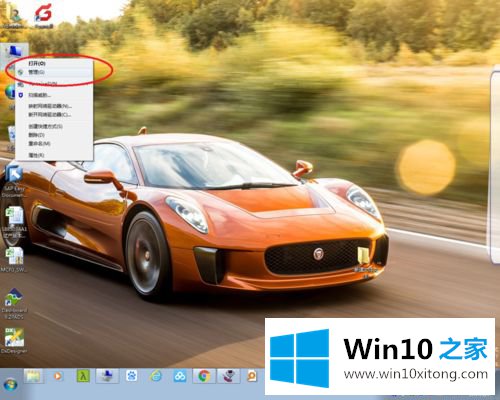Select the Foxmail desktop icon
This screenshot has width=500, height=400.
pos(44,15)
